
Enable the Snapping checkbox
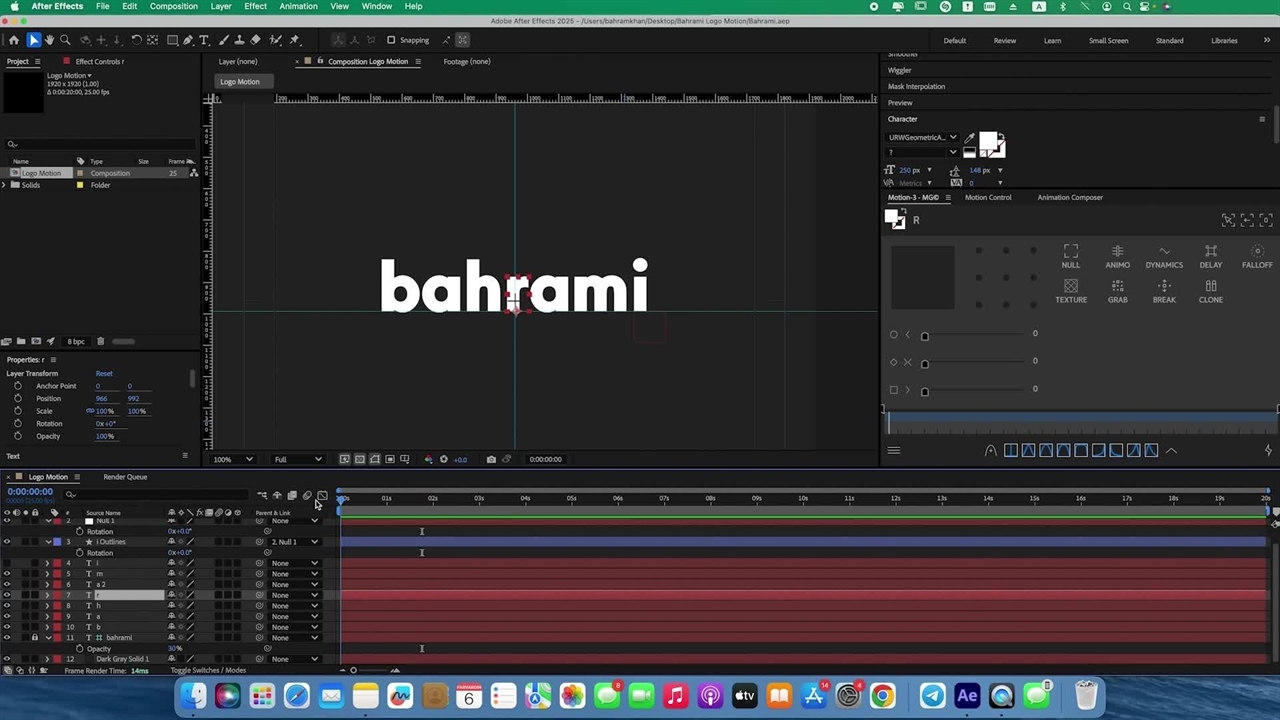tap(391, 40)
